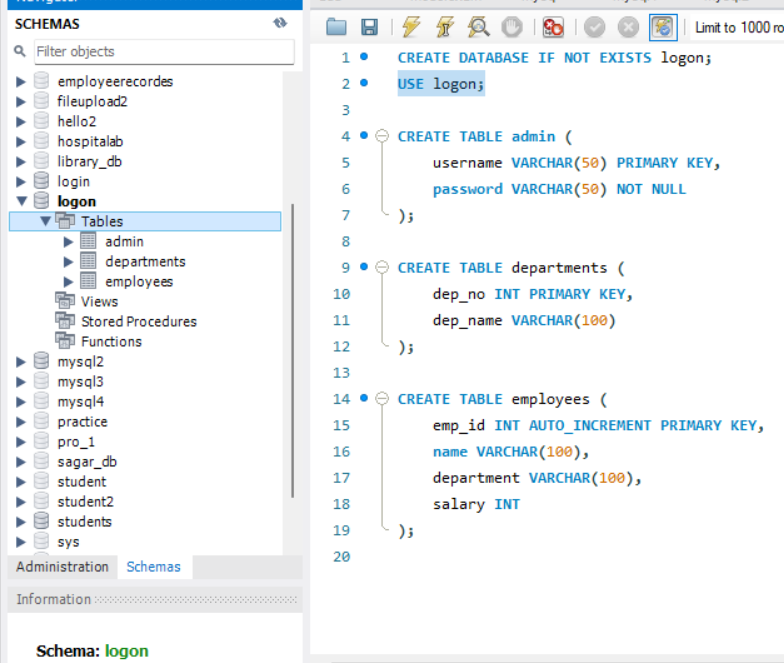Expand the admin table node
Screen dimensions: 784x663
point(68,242)
